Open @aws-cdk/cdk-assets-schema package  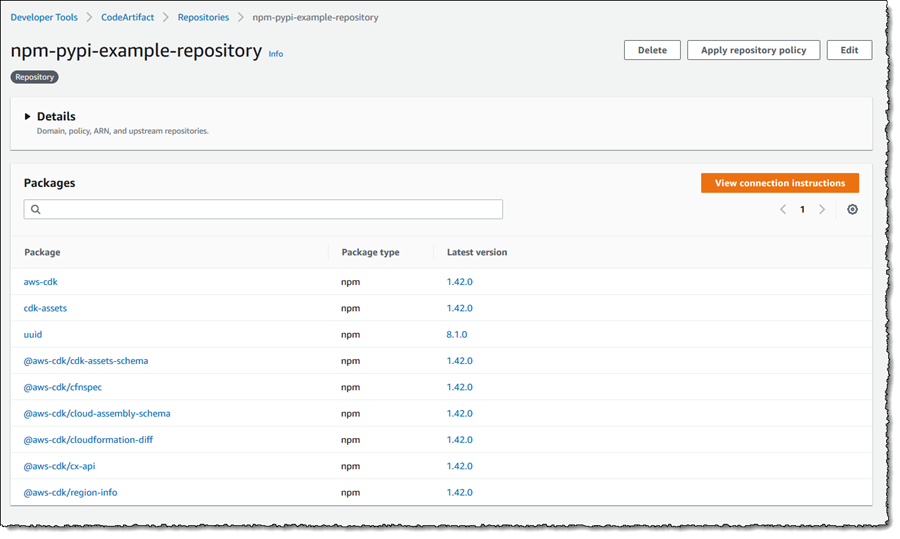86,361
